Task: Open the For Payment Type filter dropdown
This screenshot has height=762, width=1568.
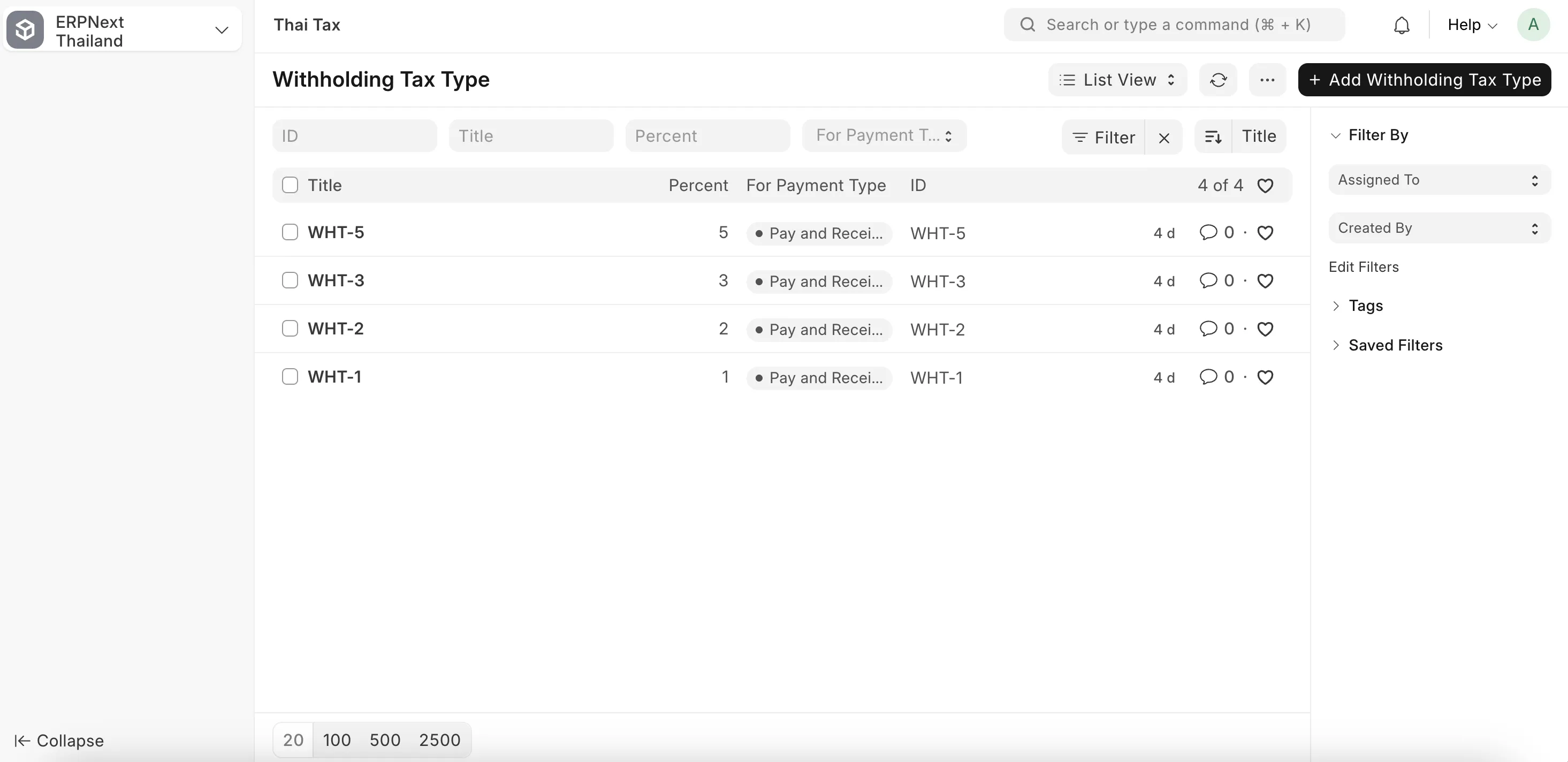Action: pyautogui.click(x=884, y=135)
